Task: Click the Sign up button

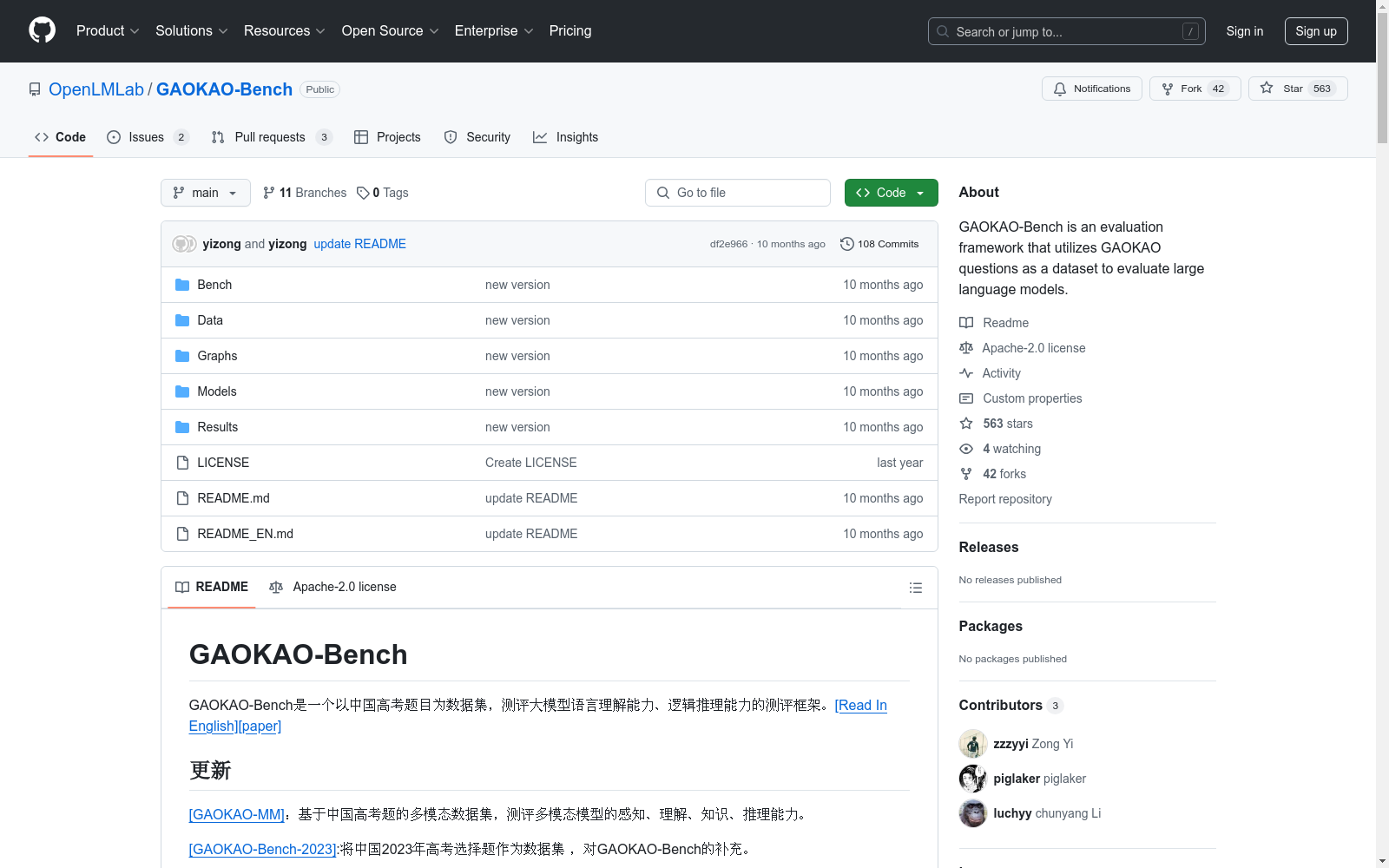Action: (1316, 31)
